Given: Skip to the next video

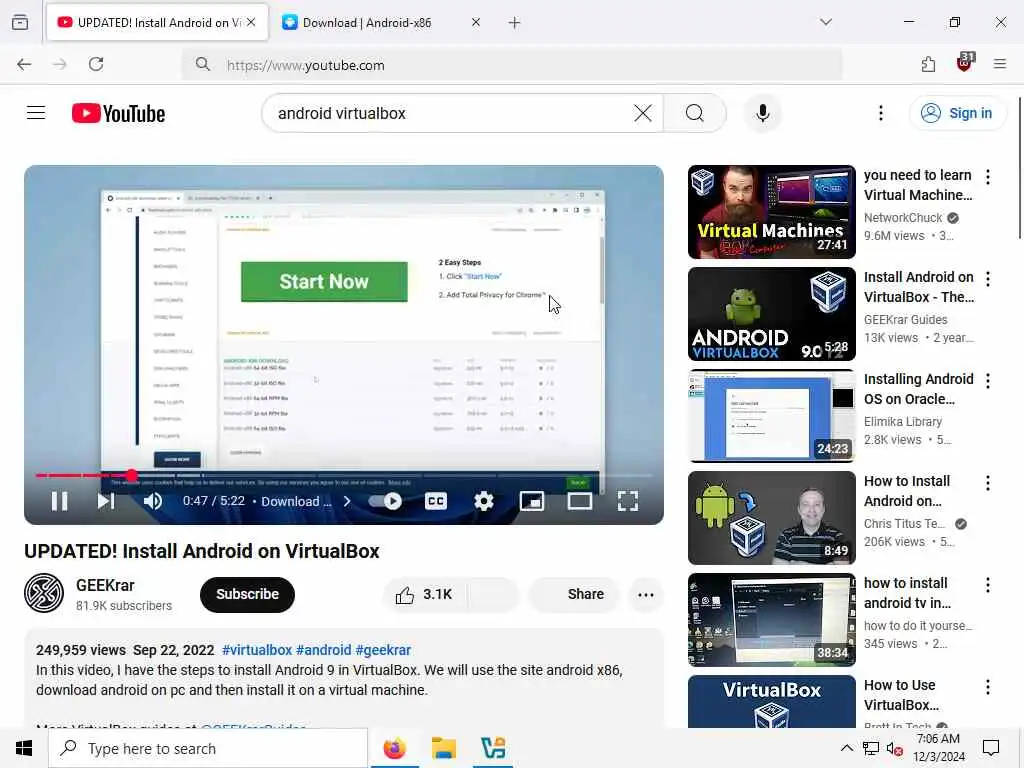Looking at the screenshot, I should pos(106,502).
